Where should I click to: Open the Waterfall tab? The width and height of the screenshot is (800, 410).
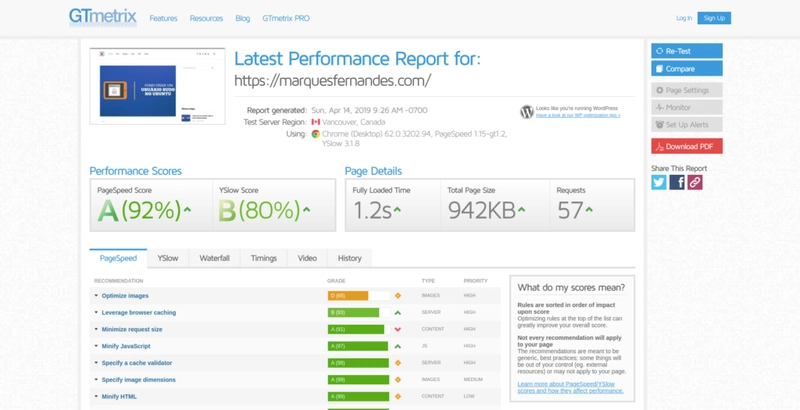(214, 258)
